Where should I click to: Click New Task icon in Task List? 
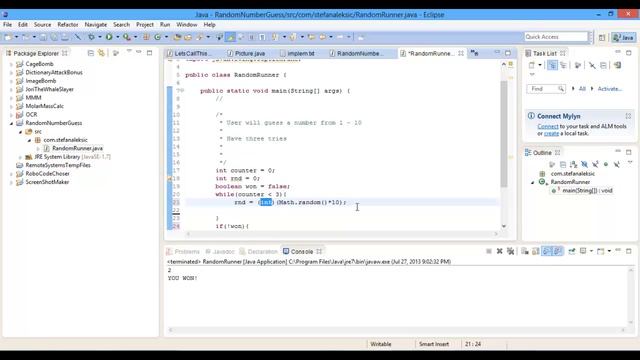click(531, 65)
